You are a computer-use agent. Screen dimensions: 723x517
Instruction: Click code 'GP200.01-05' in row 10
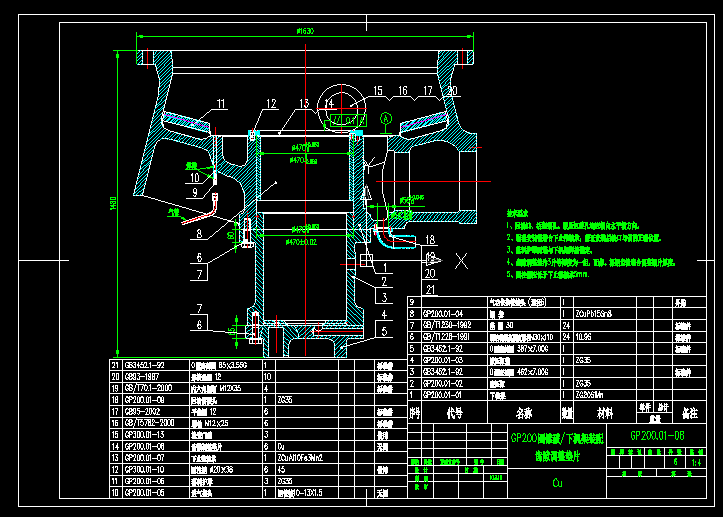144,493
